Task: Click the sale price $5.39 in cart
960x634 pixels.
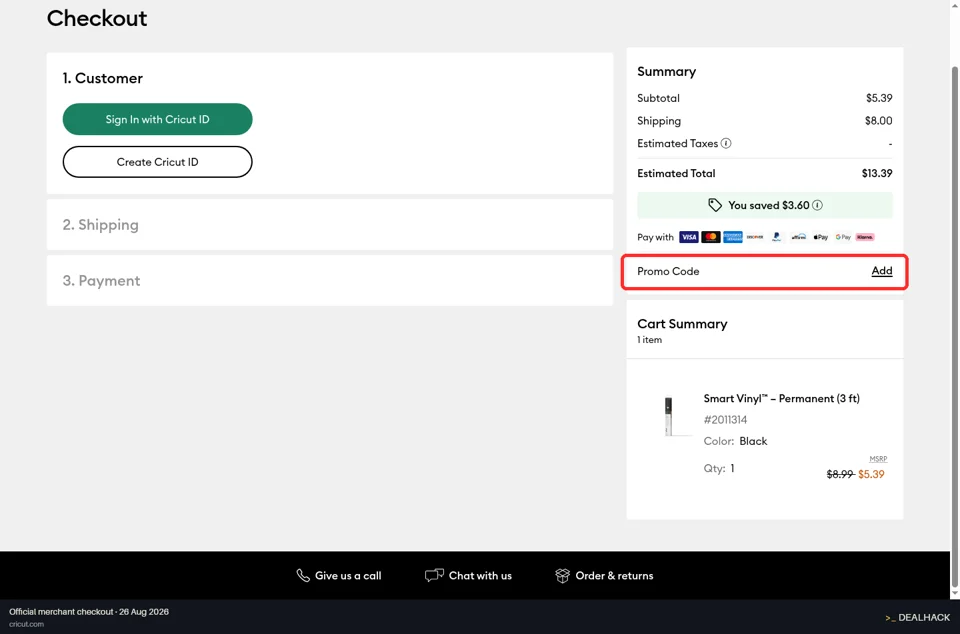Action: (871, 474)
